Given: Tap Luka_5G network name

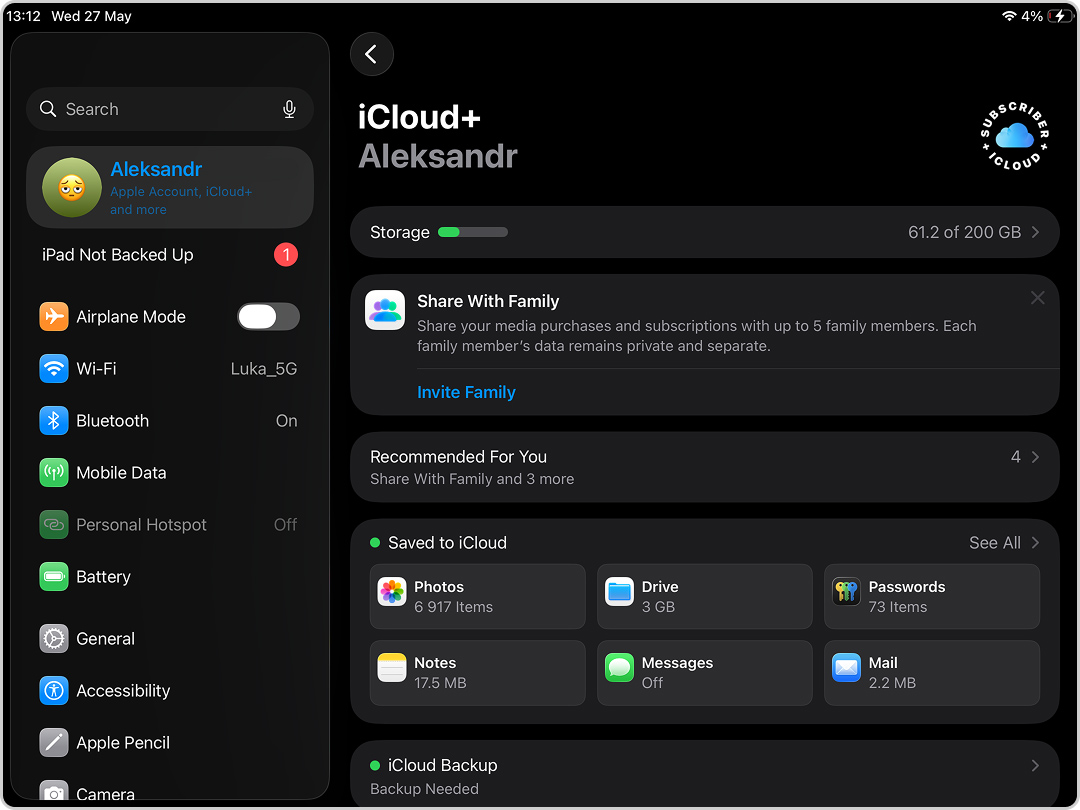Looking at the screenshot, I should [x=264, y=369].
